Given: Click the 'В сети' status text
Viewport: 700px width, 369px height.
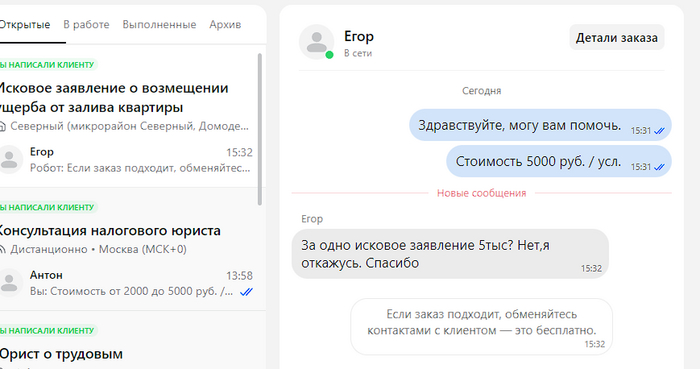Looking at the screenshot, I should pyautogui.click(x=358, y=53).
